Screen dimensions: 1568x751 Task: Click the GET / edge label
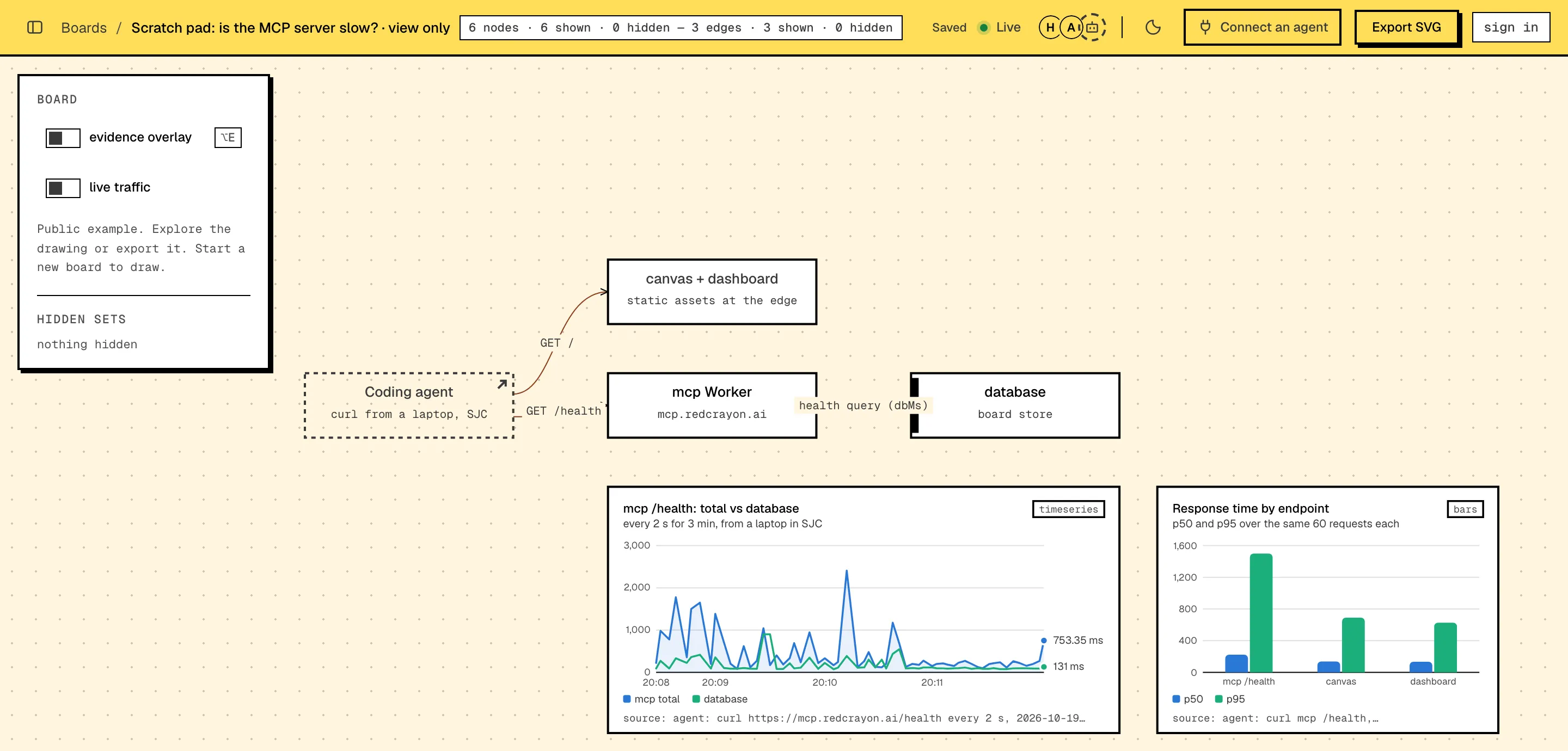(x=556, y=343)
